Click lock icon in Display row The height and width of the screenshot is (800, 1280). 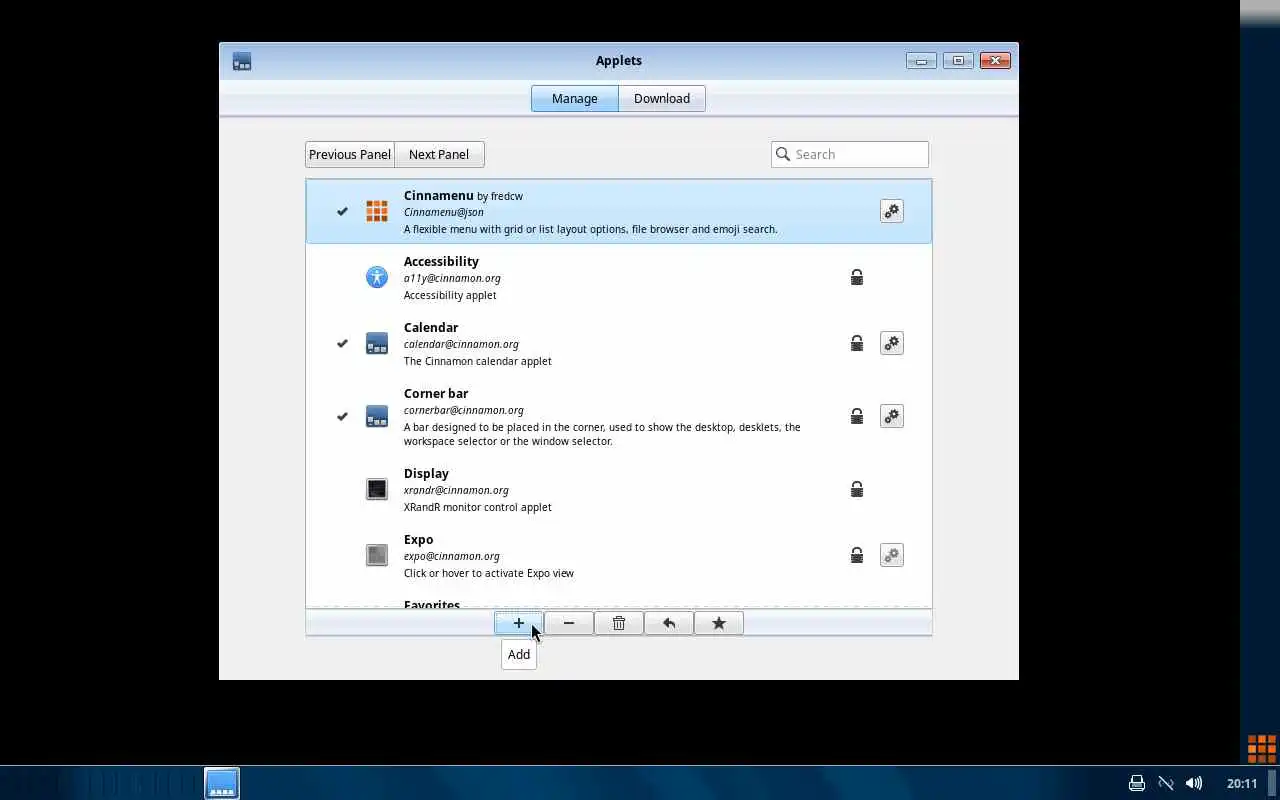pyautogui.click(x=857, y=489)
